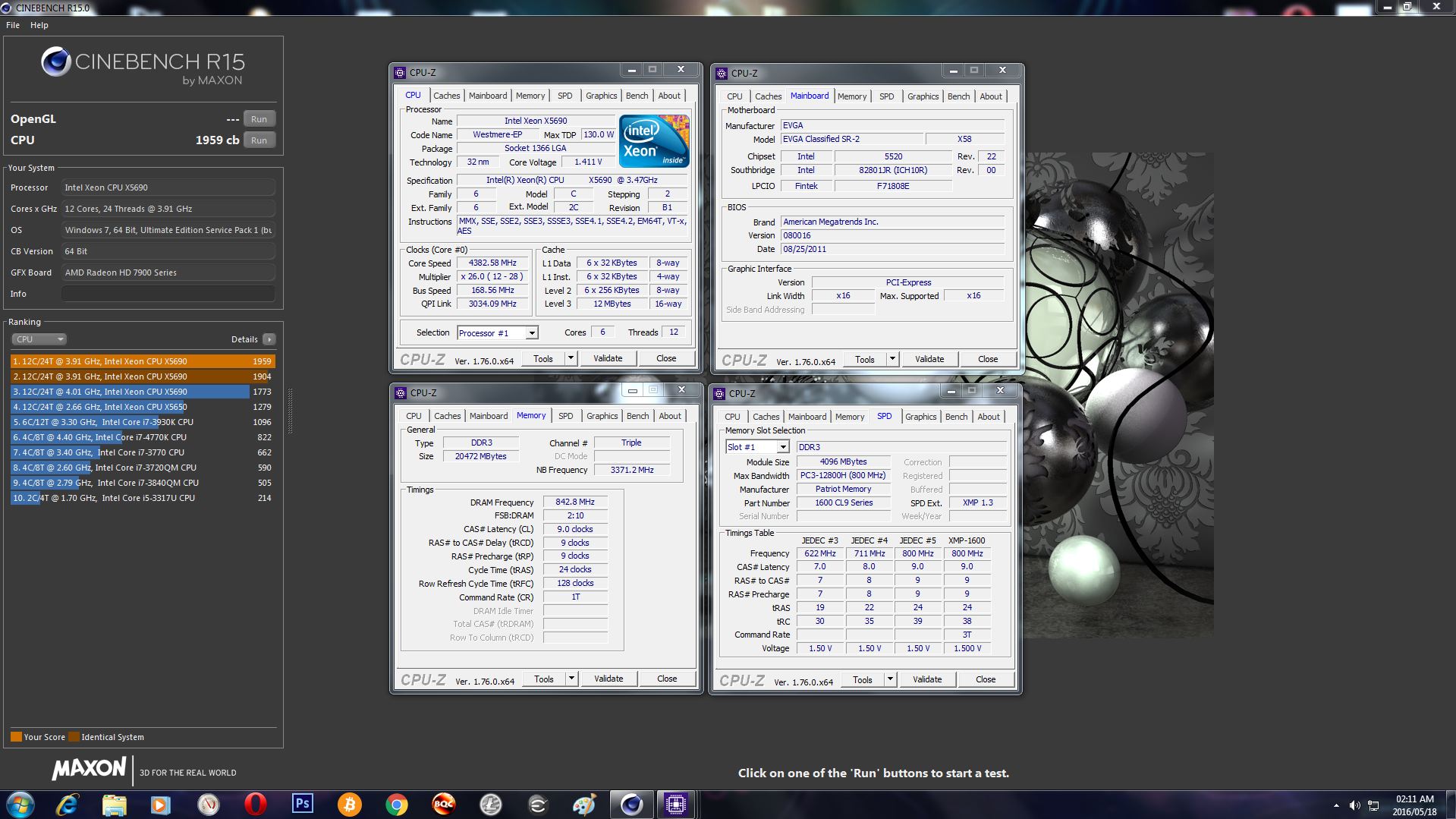The width and height of the screenshot is (1456, 819).
Task: Open Tools dropdown arrow in Mainboard window
Action: [892, 359]
